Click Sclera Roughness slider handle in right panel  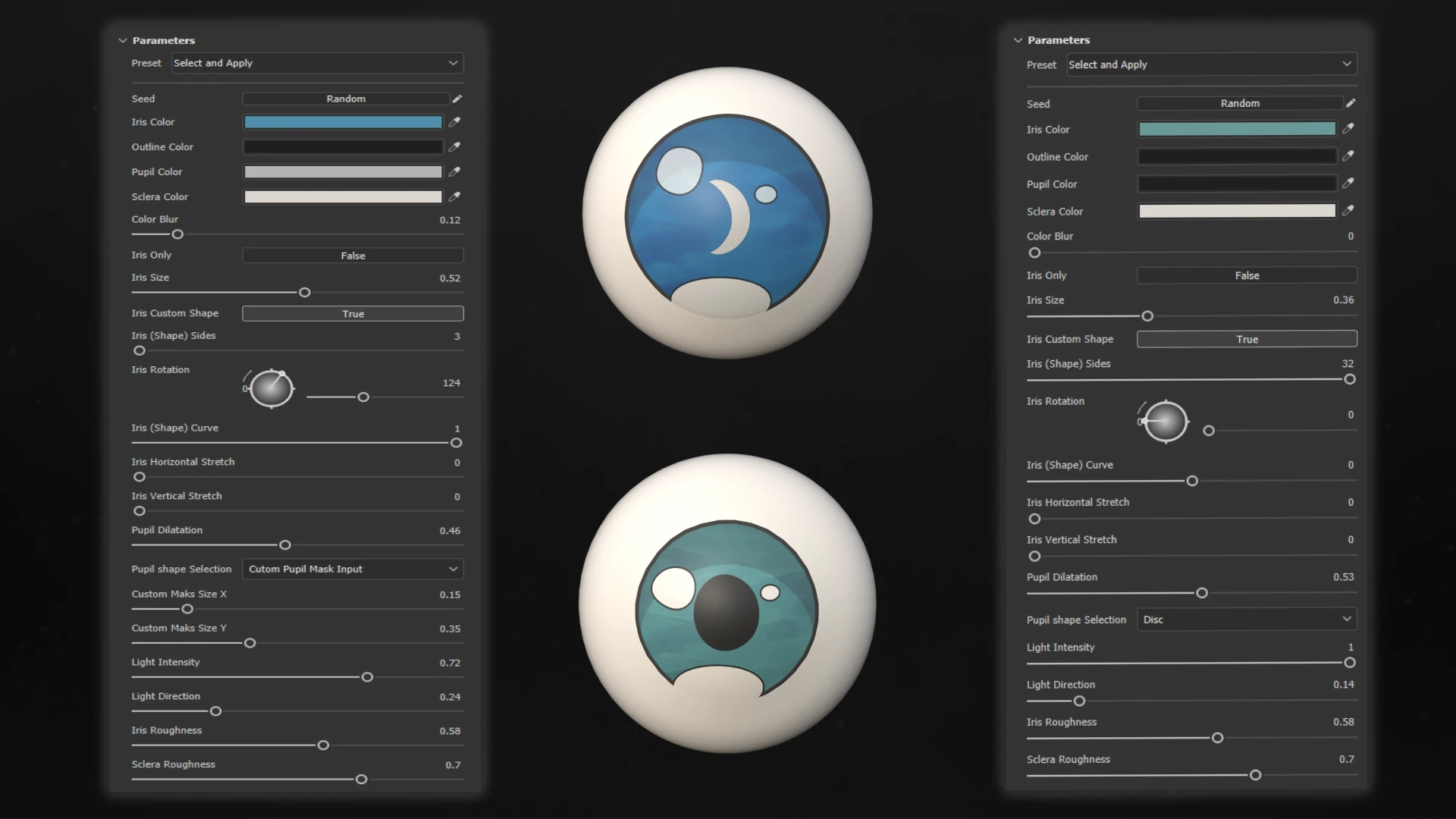coord(1256,775)
